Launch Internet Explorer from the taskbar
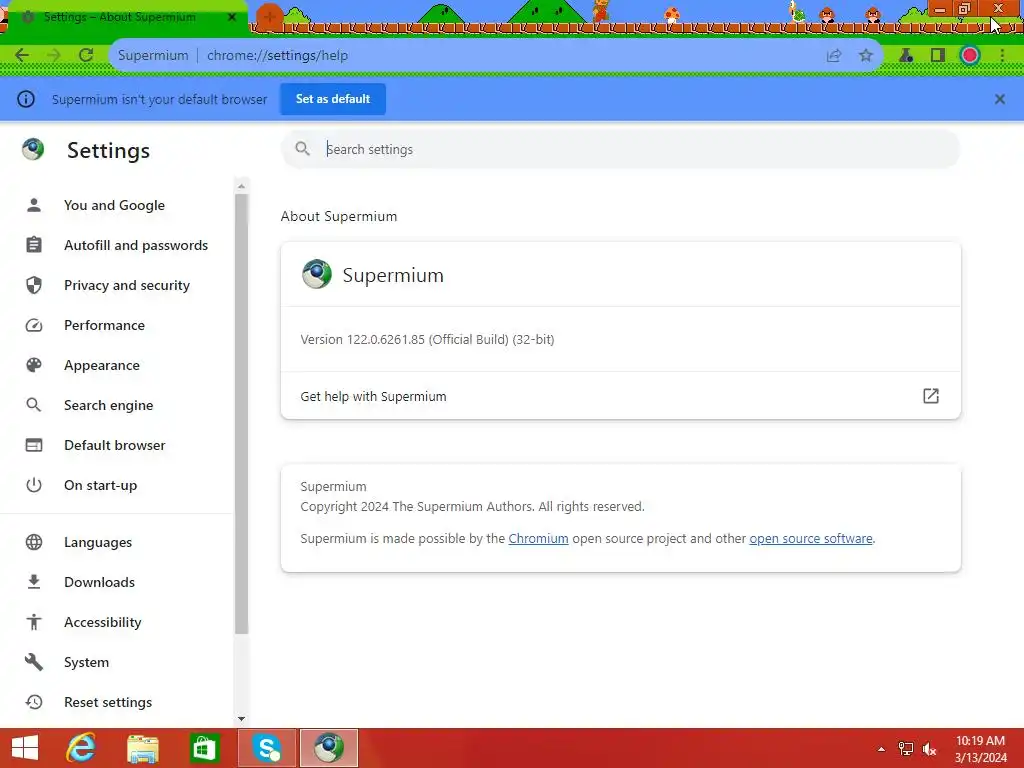Image resolution: width=1024 pixels, height=768 pixels. (x=81, y=748)
